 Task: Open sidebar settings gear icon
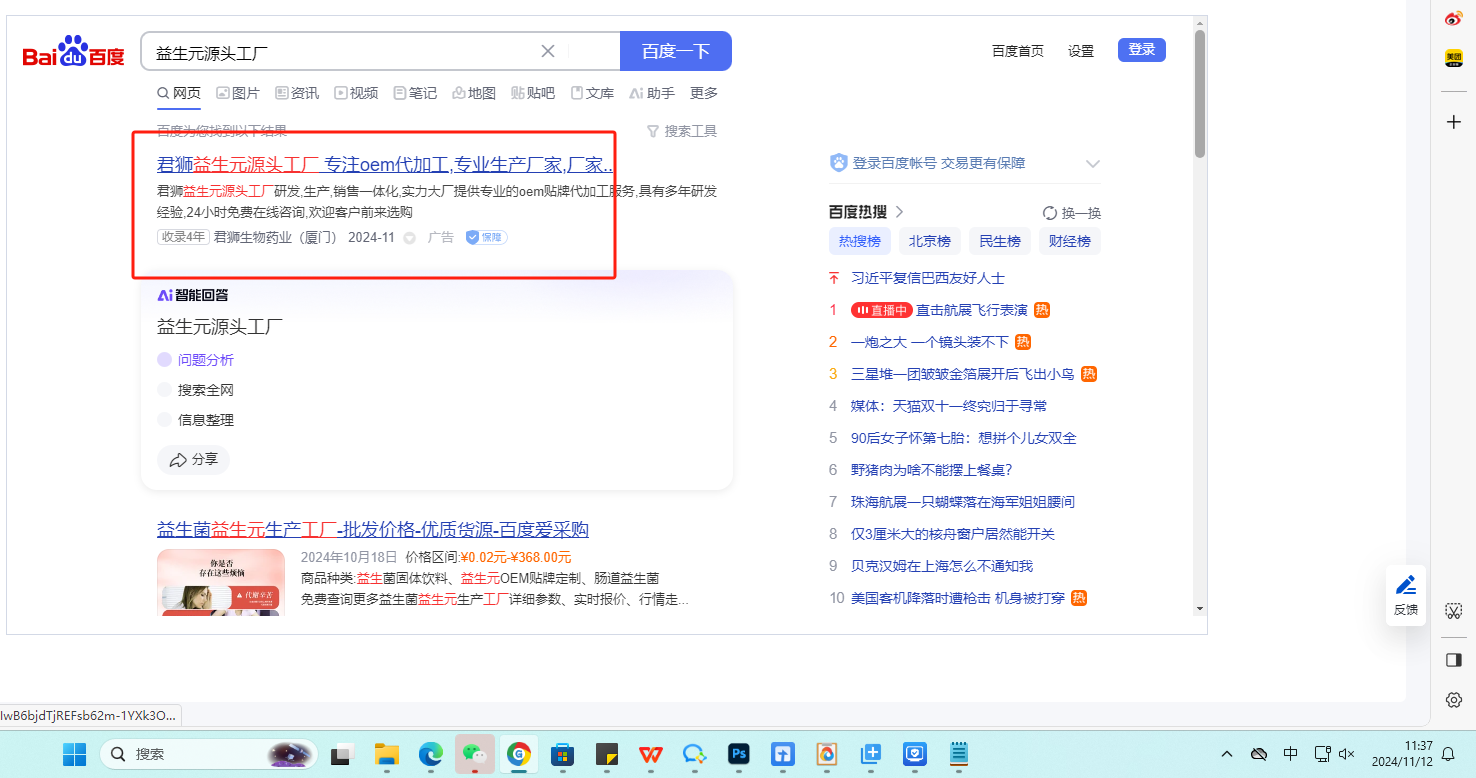tap(1454, 700)
